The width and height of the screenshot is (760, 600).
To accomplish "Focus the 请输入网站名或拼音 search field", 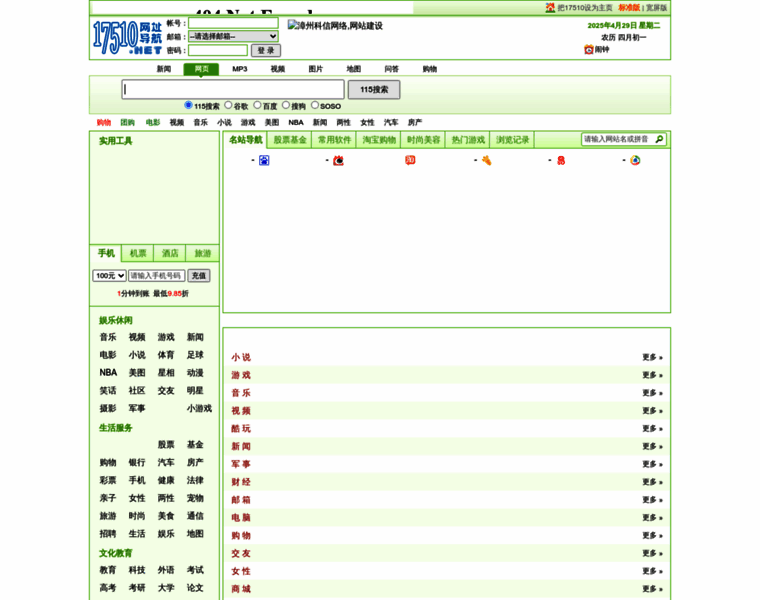I will point(618,140).
